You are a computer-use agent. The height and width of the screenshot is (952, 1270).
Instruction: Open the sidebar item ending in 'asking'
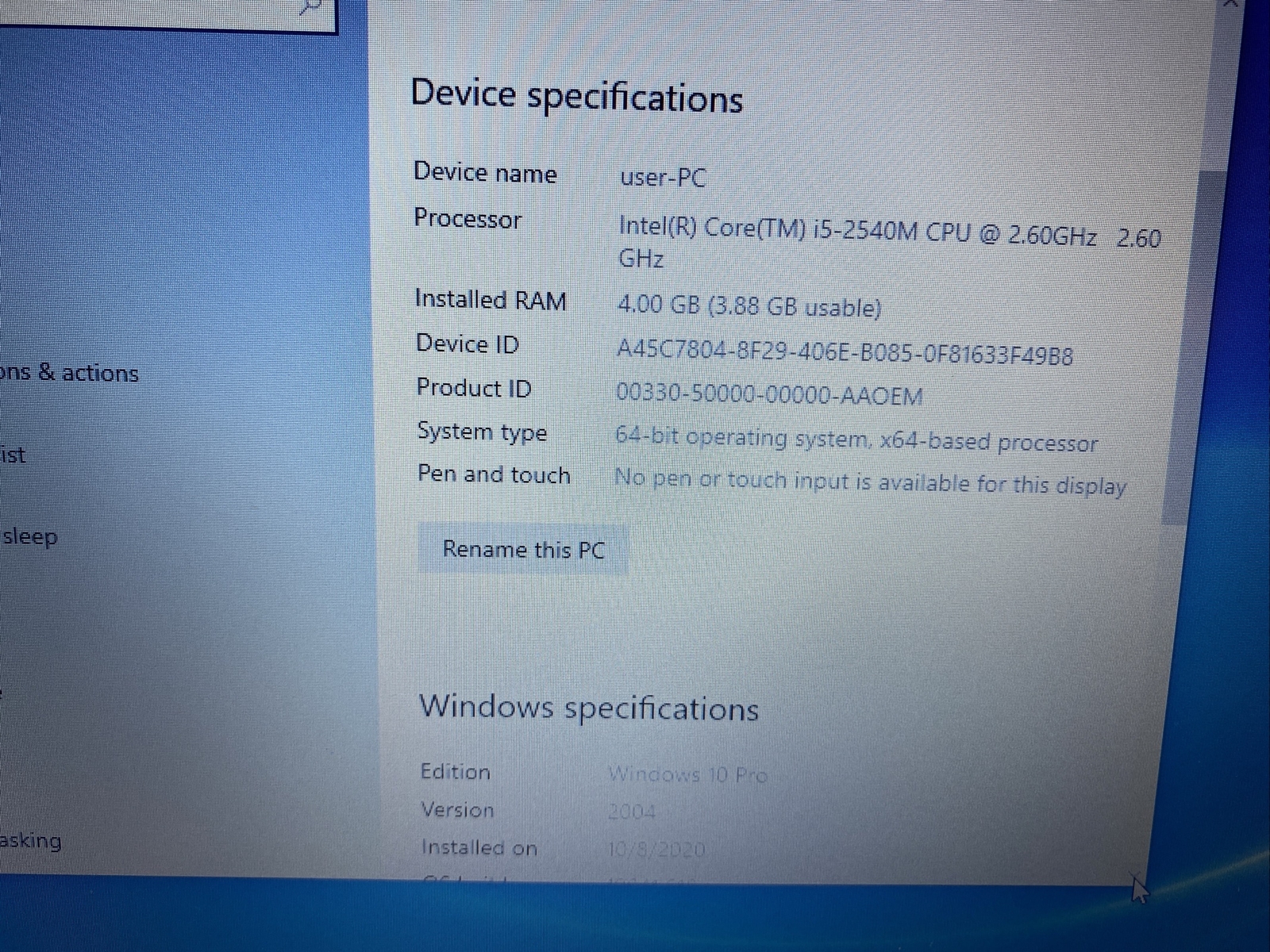[30, 841]
